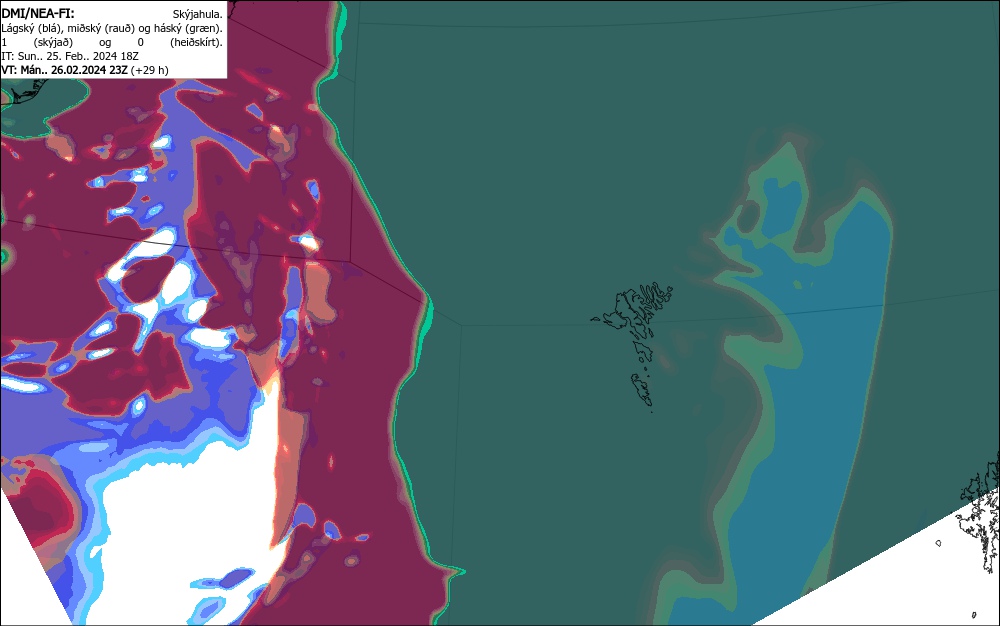Screen dimensions: 1000x626
Task: Click the Skýjahula label in legend
Action: point(198,14)
